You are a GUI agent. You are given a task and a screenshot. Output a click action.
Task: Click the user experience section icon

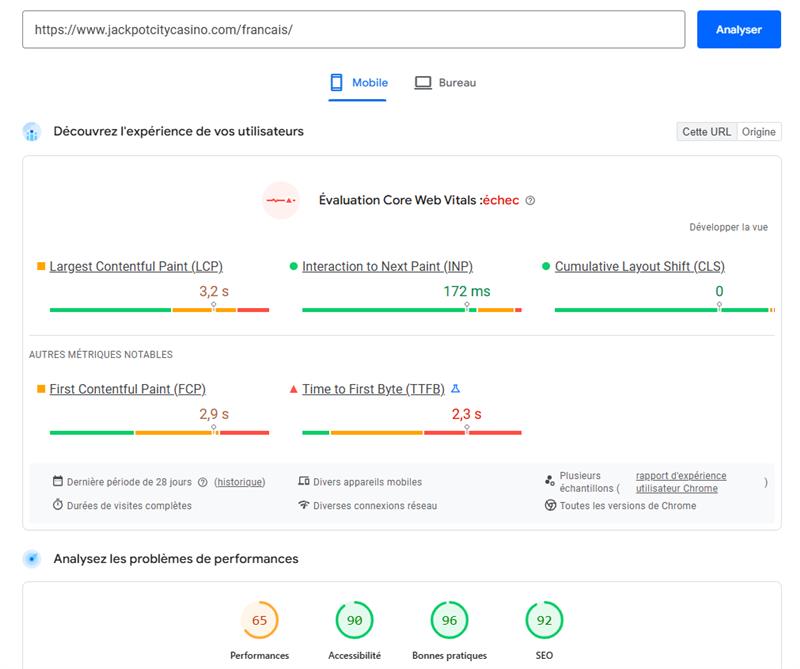tap(32, 132)
